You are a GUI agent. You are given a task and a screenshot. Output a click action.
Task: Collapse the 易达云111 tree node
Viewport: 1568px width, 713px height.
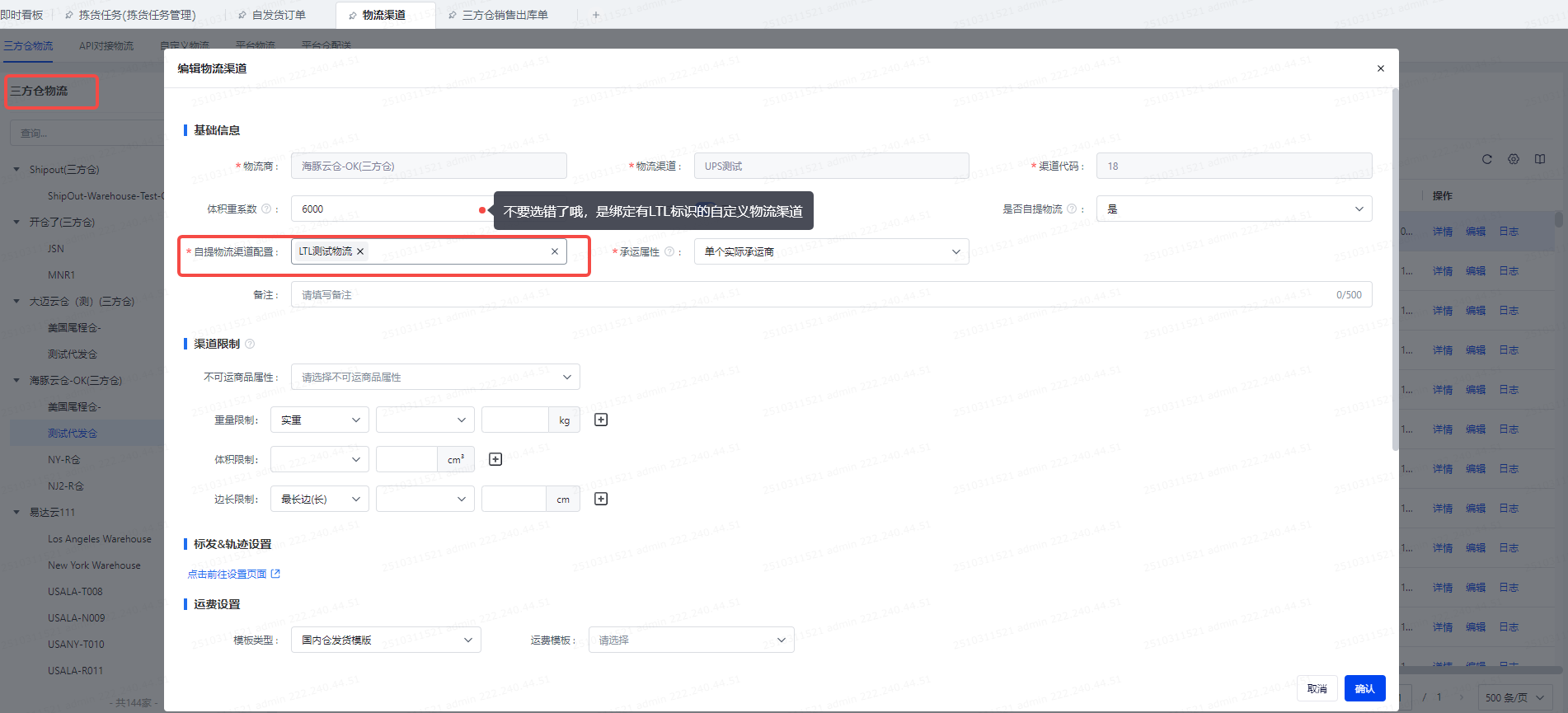(x=16, y=512)
